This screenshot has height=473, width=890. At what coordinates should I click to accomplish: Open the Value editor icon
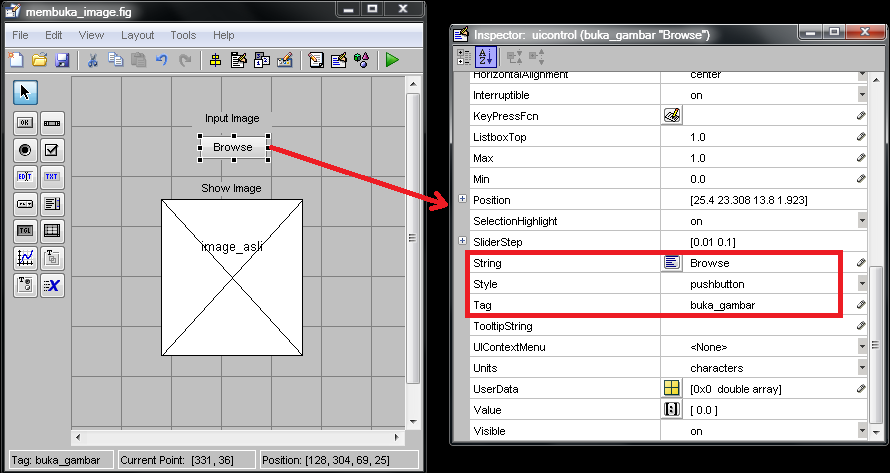coord(672,410)
